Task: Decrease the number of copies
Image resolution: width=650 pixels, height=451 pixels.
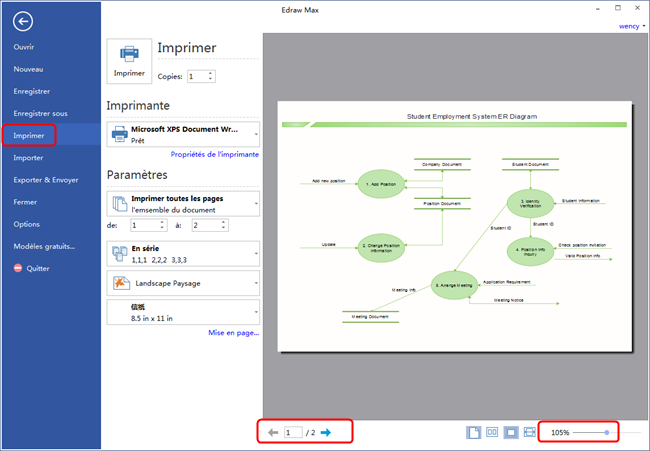Action: coord(211,79)
